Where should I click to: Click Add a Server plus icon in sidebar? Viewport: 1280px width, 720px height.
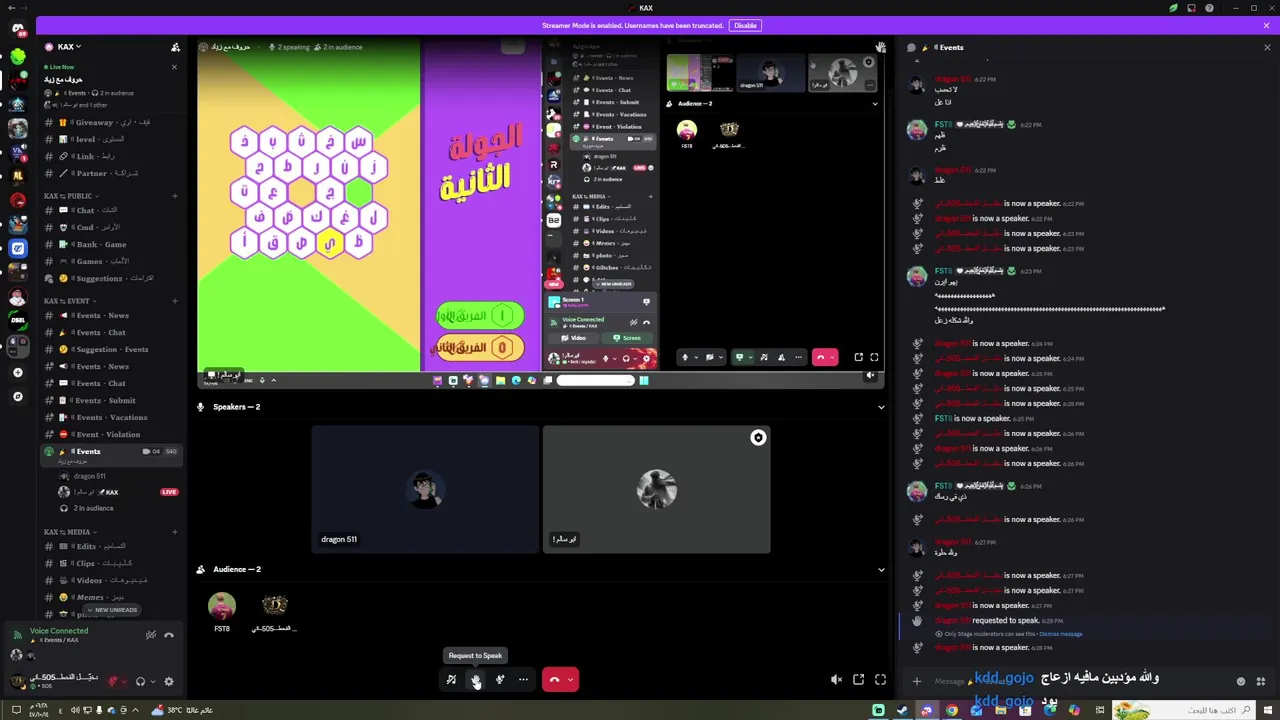click(x=18, y=373)
